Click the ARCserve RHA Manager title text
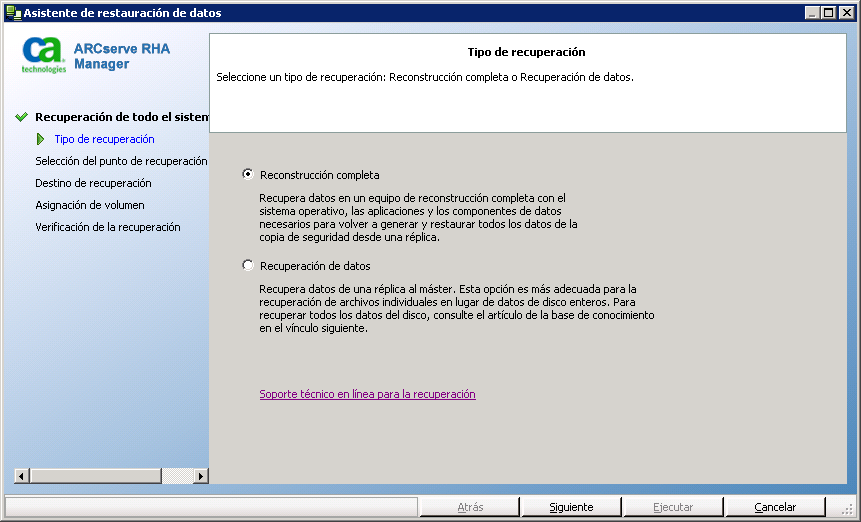 pos(122,56)
